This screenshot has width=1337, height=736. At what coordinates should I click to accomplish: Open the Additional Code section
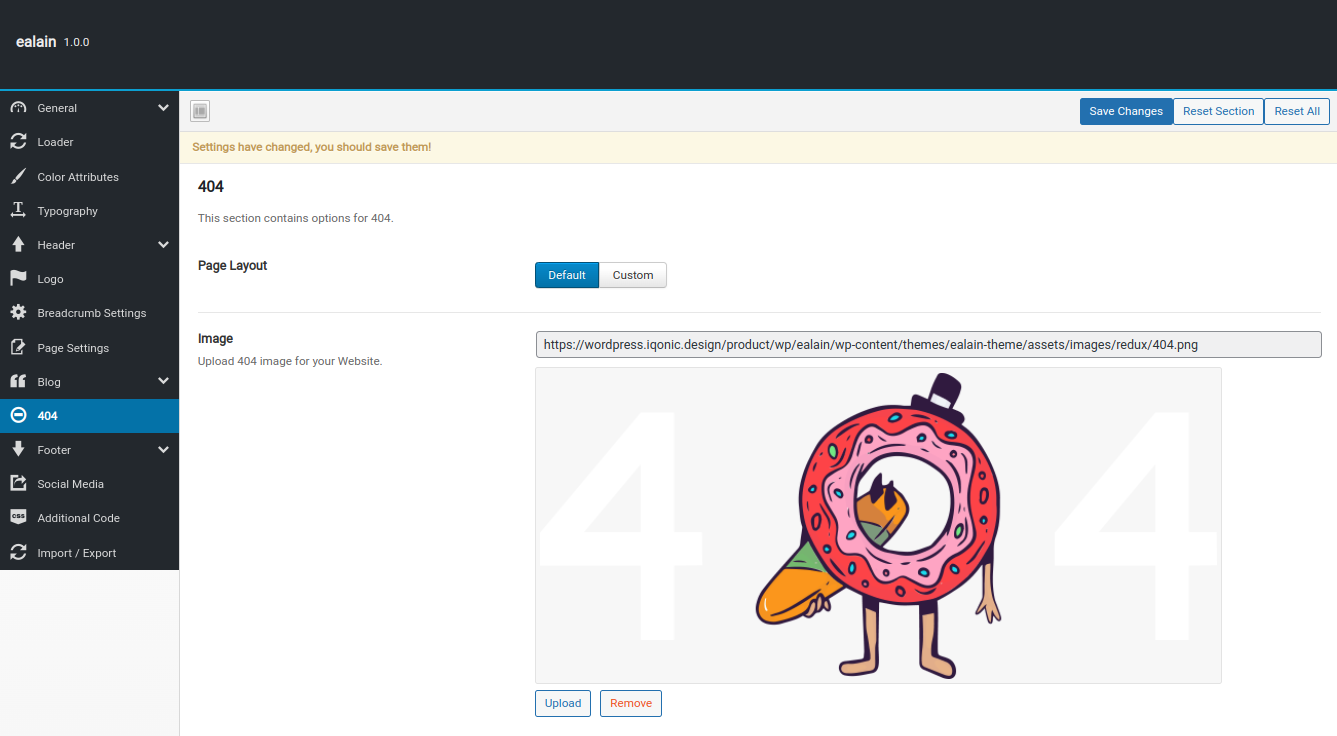89,518
